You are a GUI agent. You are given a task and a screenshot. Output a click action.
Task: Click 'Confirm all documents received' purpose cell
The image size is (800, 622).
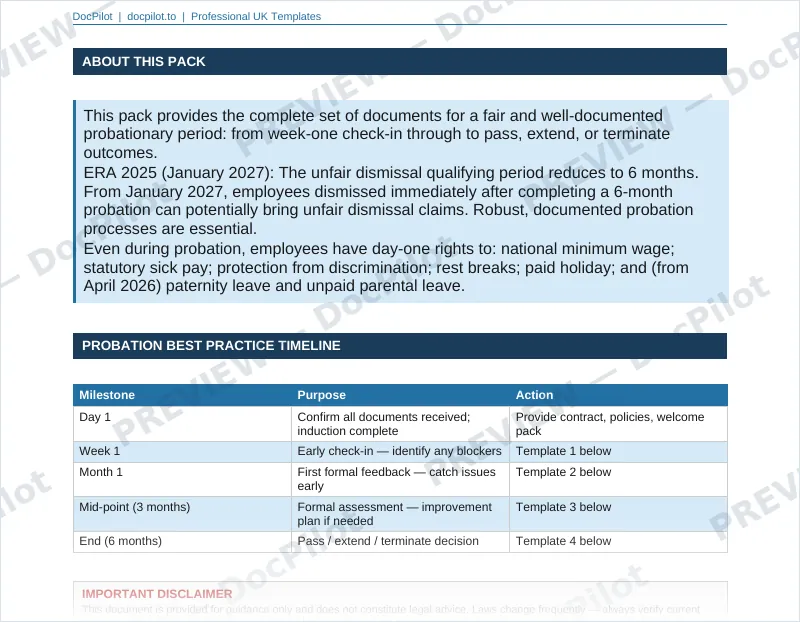(400, 424)
